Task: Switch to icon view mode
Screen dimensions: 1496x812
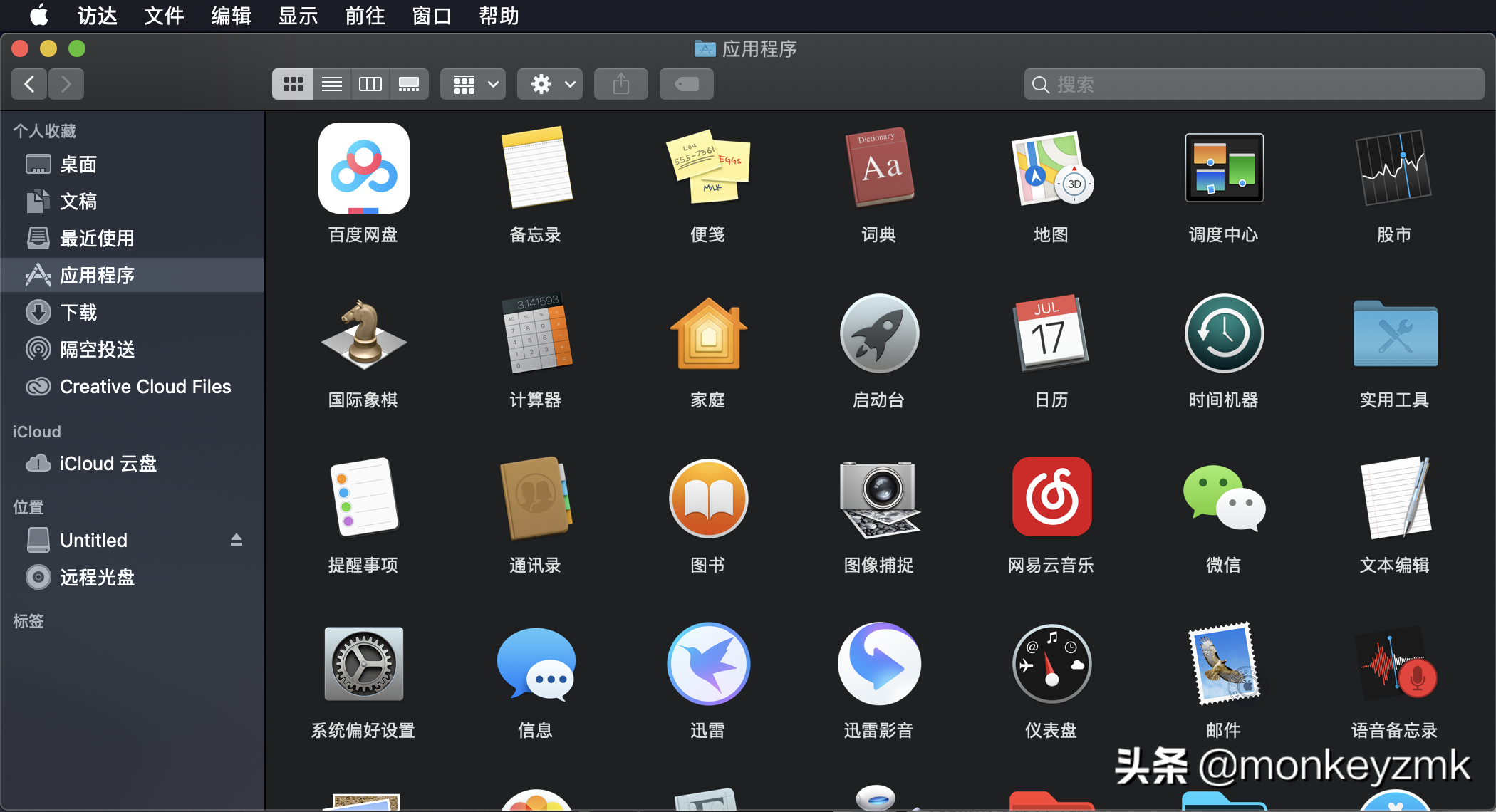Action: (293, 84)
